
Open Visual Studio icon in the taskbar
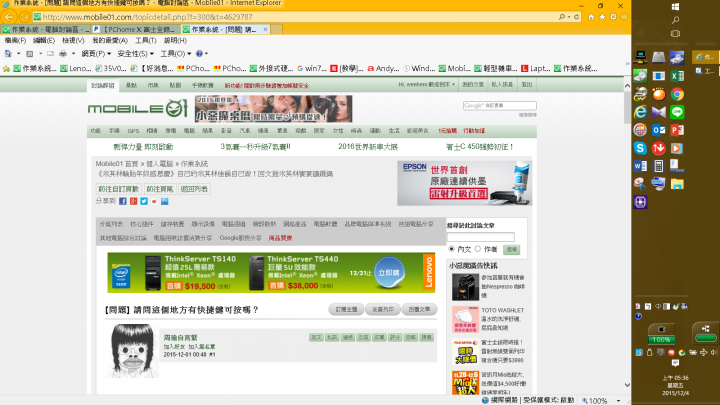[x=658, y=112]
